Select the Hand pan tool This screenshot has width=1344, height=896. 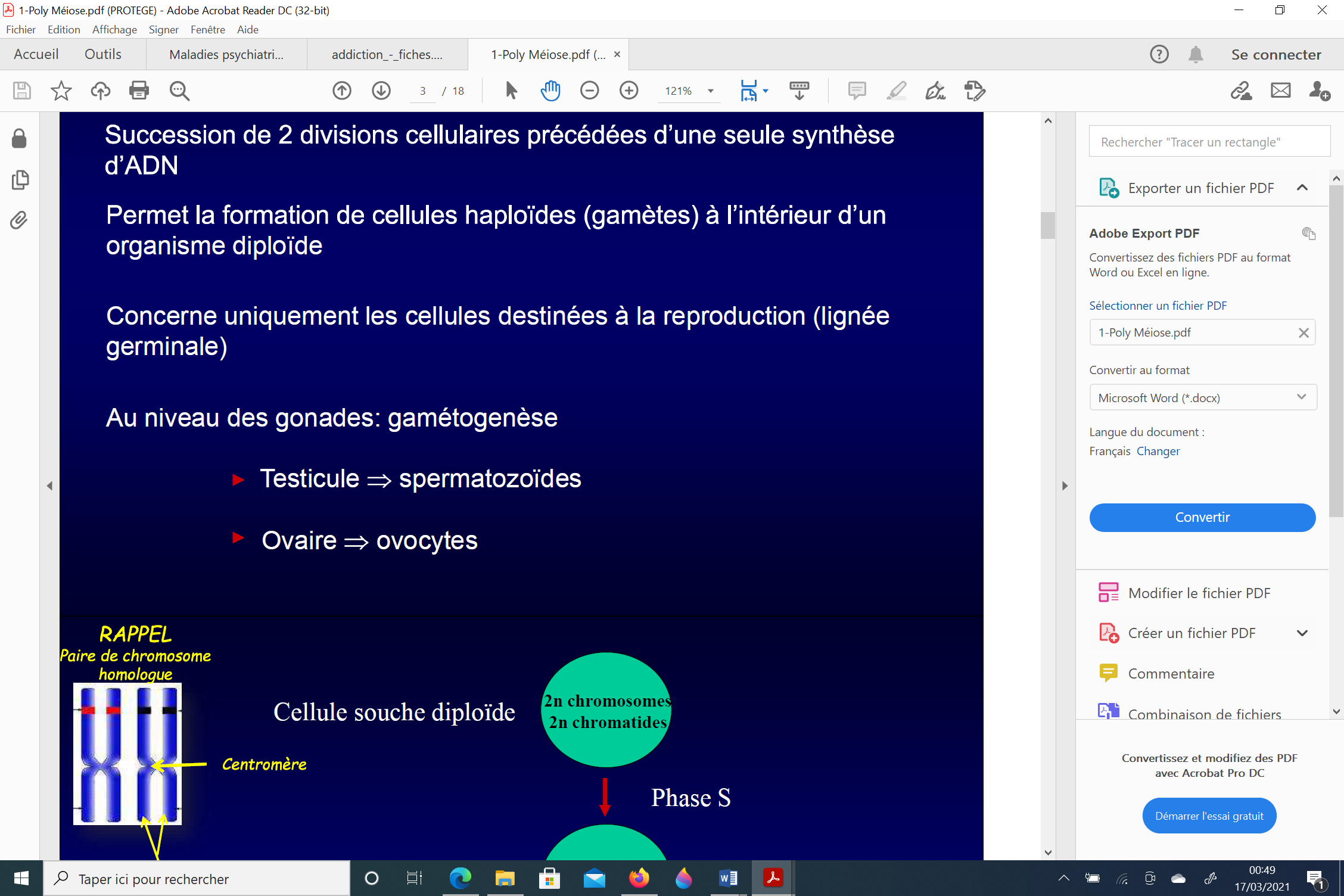tap(550, 91)
